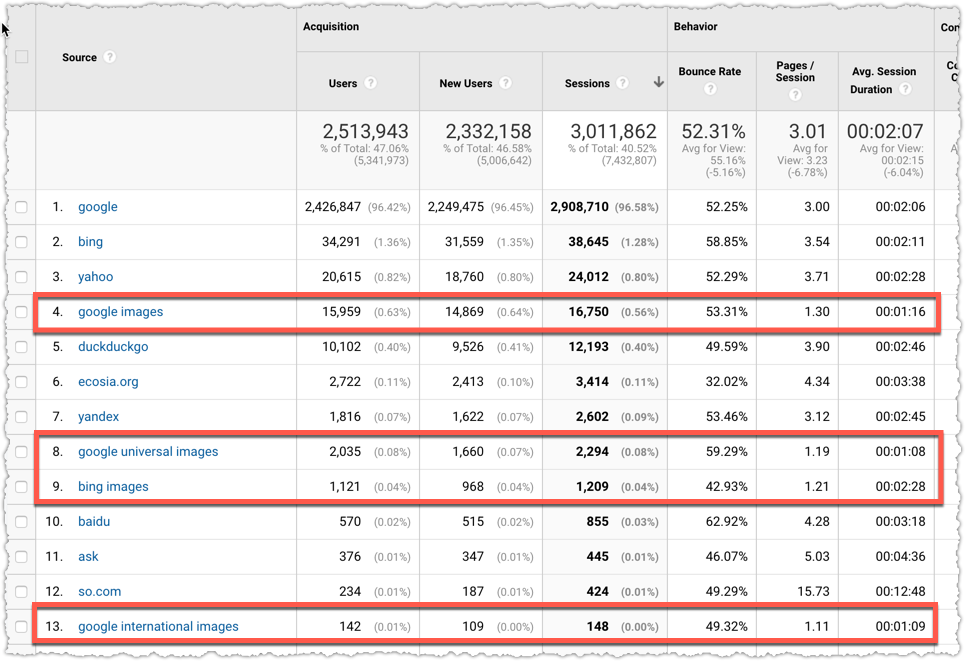Check the duckduckgo row checkbox

pos(22,347)
